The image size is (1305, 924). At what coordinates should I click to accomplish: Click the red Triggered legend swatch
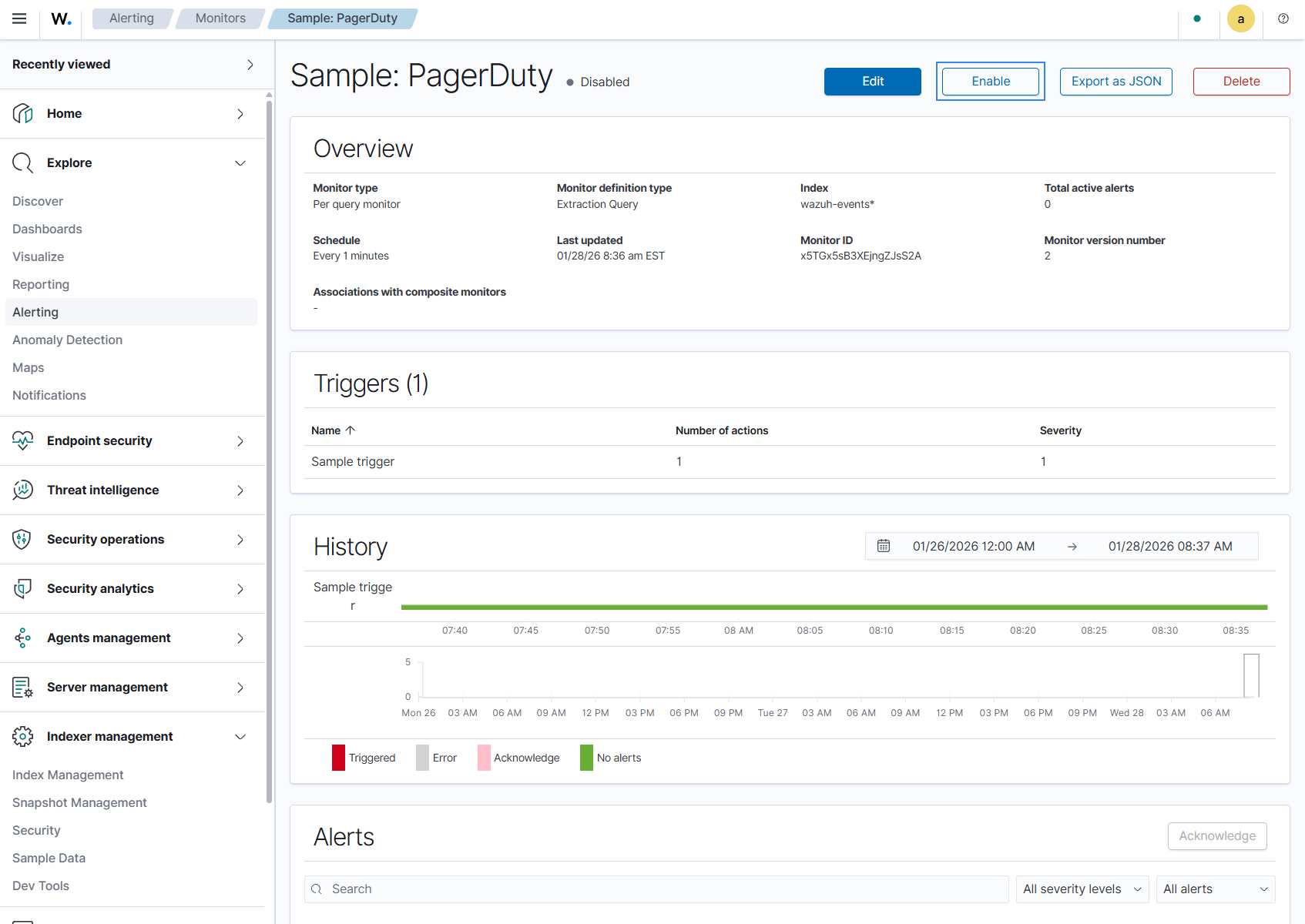pyautogui.click(x=339, y=758)
